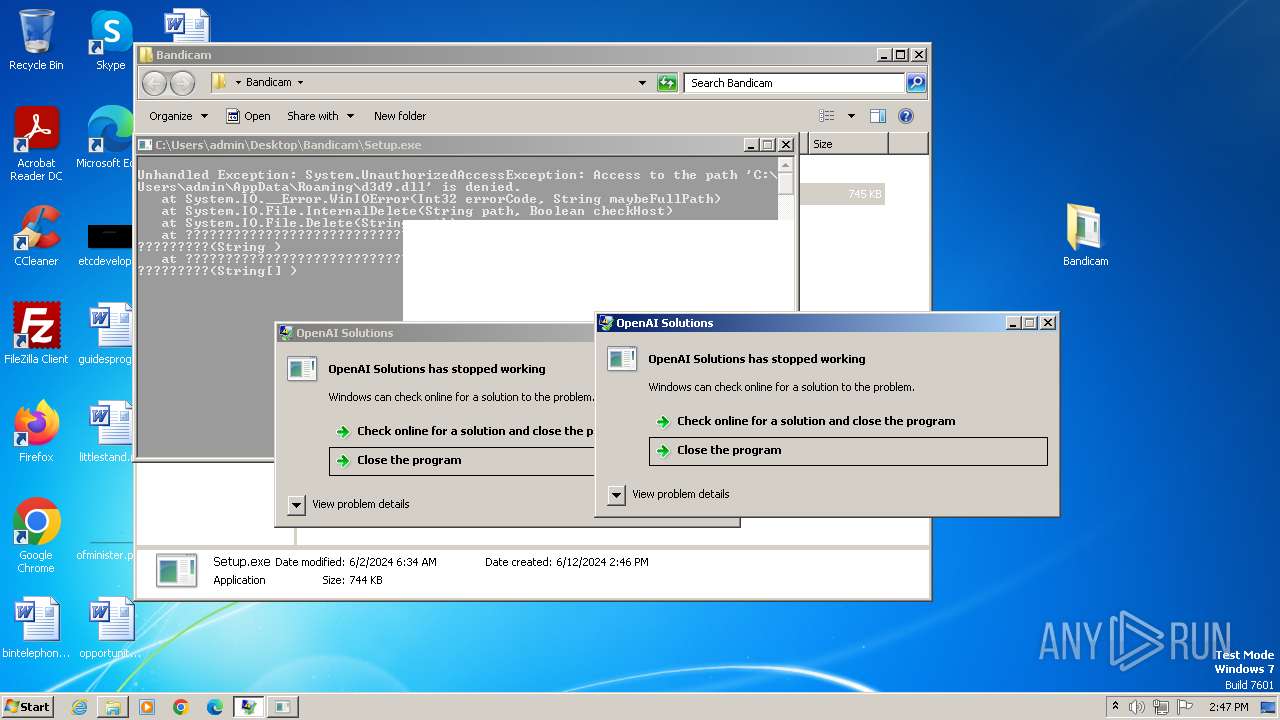The width and height of the screenshot is (1280, 720).
Task: Click the search magnifier in Bandicam window
Action: (x=915, y=83)
